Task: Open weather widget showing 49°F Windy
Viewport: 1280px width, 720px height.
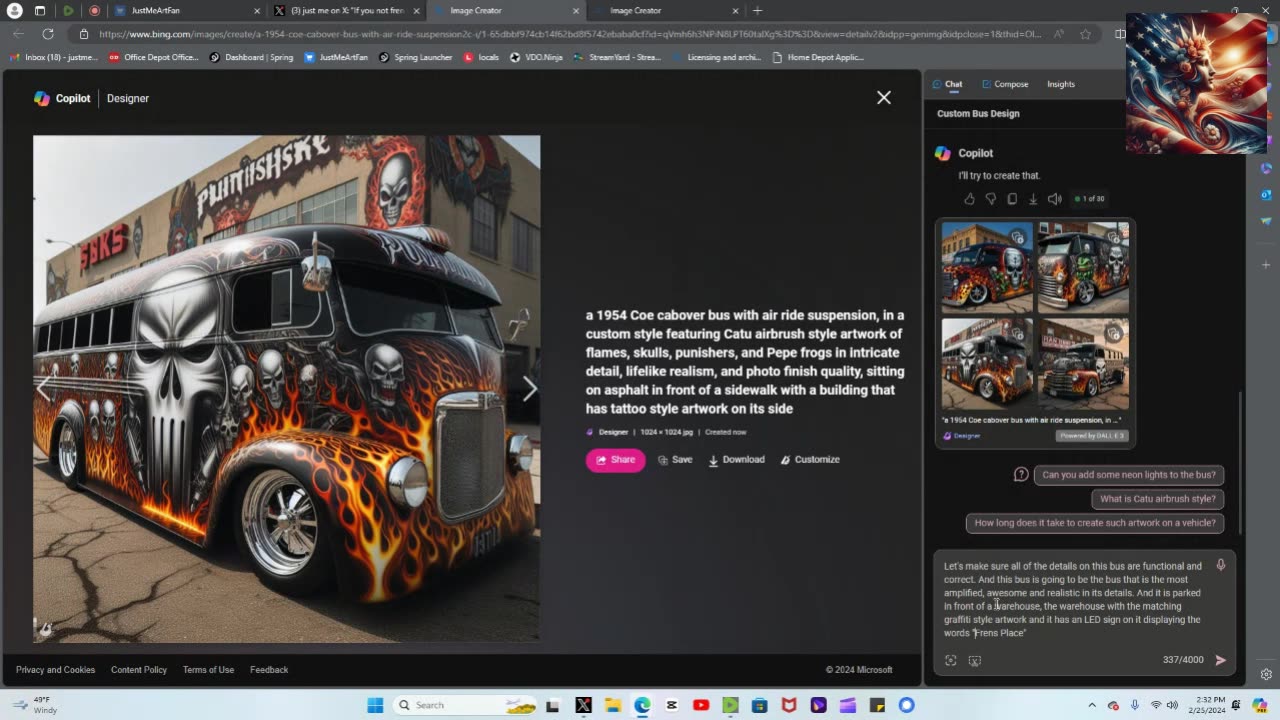Action: coord(35,705)
